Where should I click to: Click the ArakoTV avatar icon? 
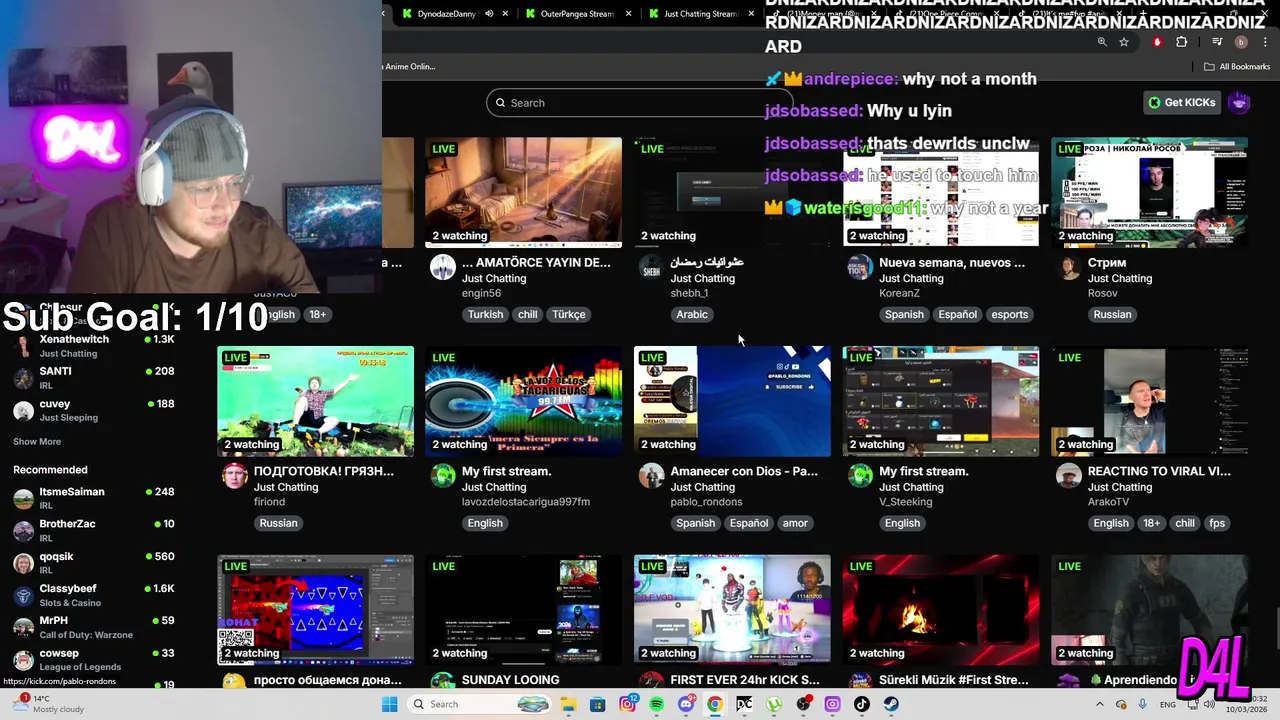coord(1068,476)
